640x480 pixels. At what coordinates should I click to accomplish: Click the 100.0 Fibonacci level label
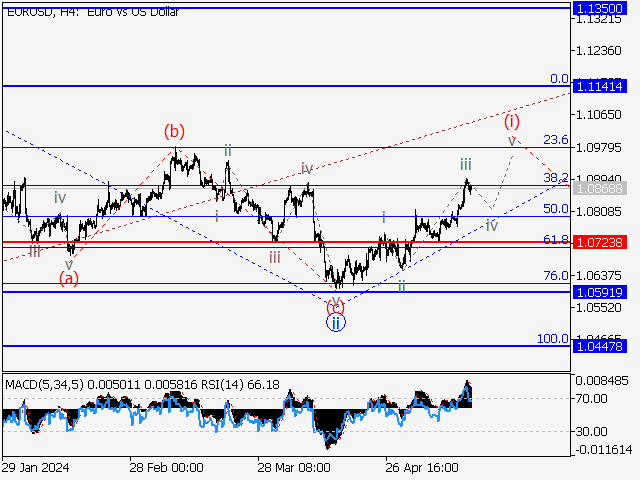click(x=553, y=338)
